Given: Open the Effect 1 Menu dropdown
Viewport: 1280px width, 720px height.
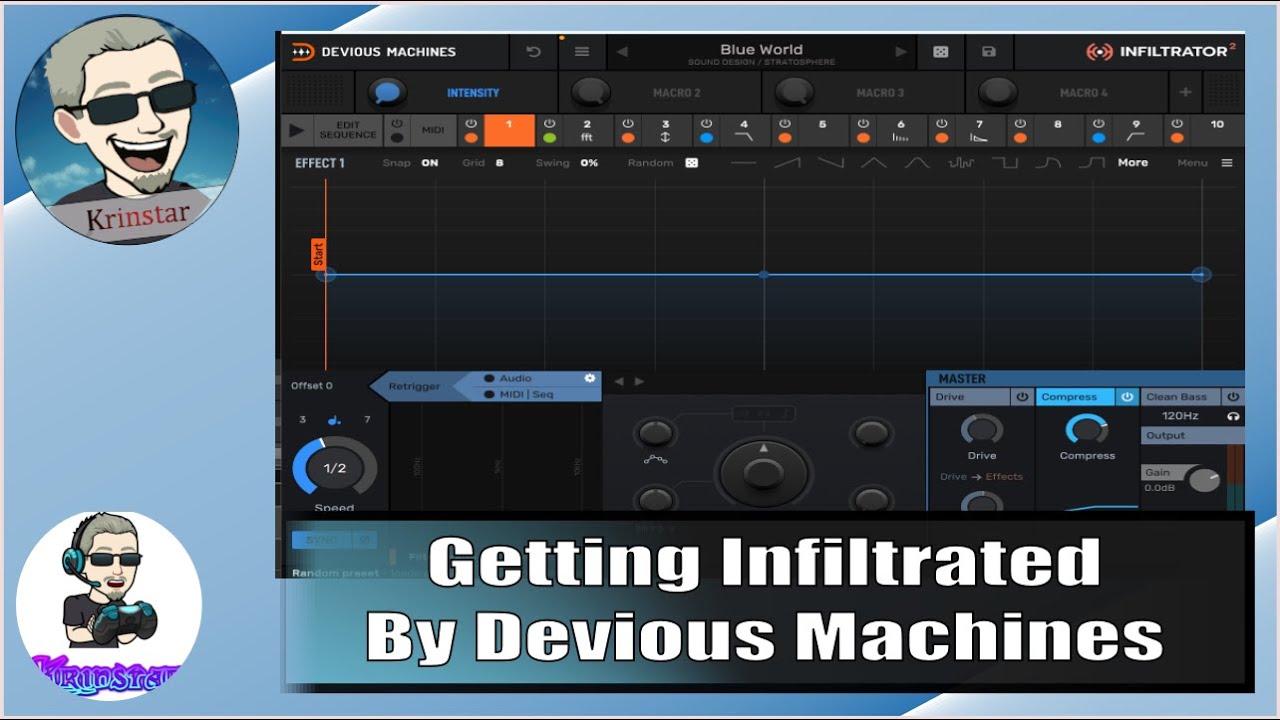Looking at the screenshot, I should [1204, 163].
